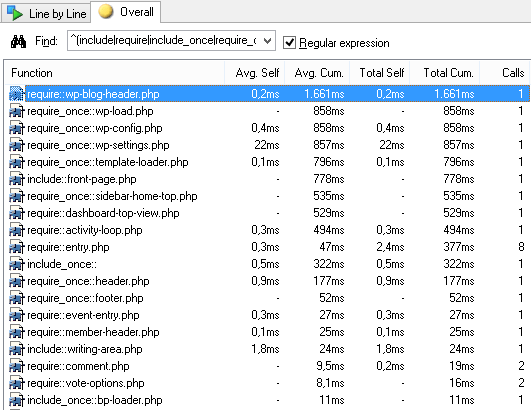Screen dimensions: 531x410
Task: Switch to the Line by Line tab
Action: (46, 13)
